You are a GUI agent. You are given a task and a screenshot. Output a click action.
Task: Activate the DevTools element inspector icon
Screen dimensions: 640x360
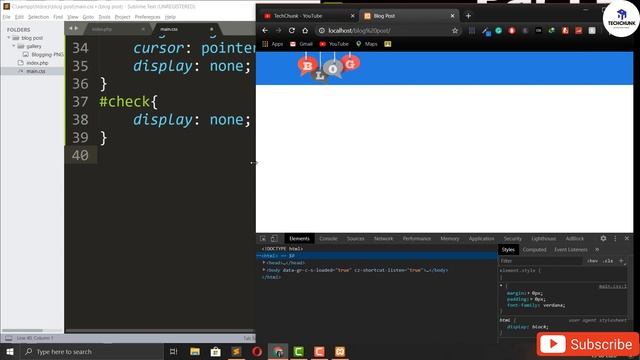click(x=263, y=238)
